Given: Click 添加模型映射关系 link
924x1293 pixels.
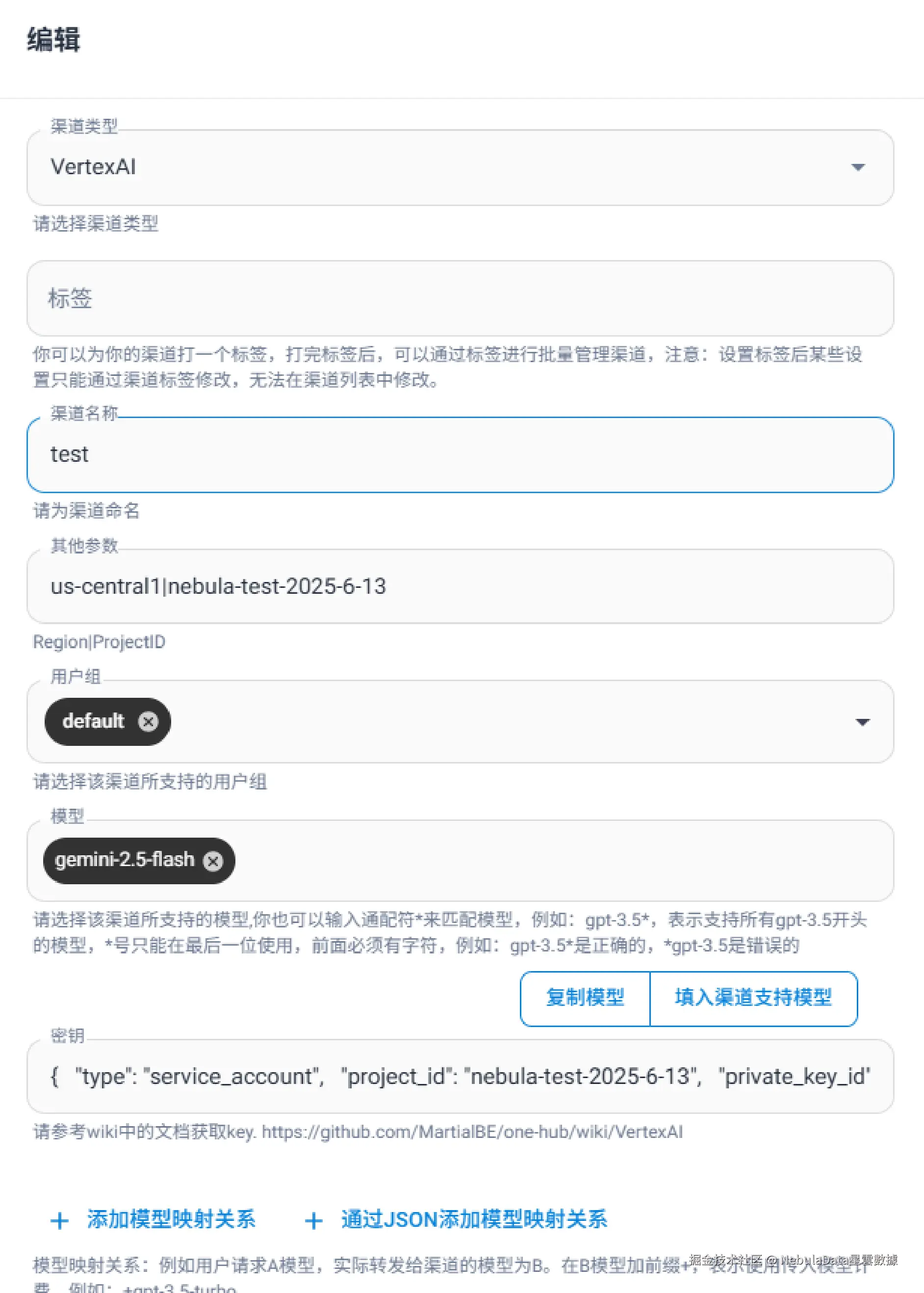Looking at the screenshot, I should (x=171, y=1219).
